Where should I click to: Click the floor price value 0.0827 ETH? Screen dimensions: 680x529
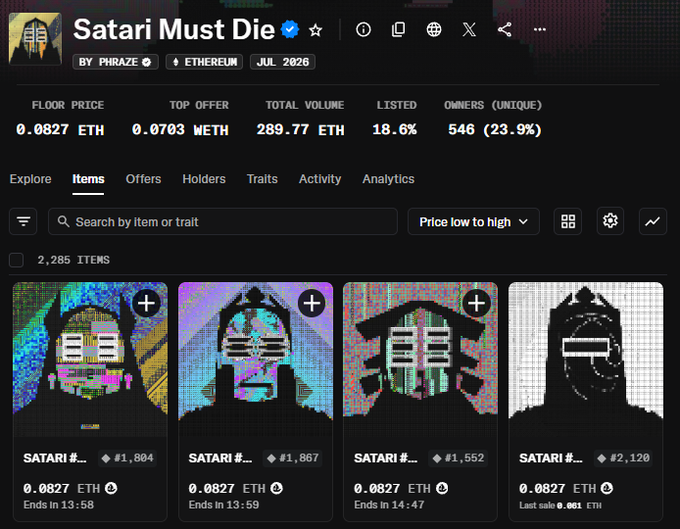60,130
